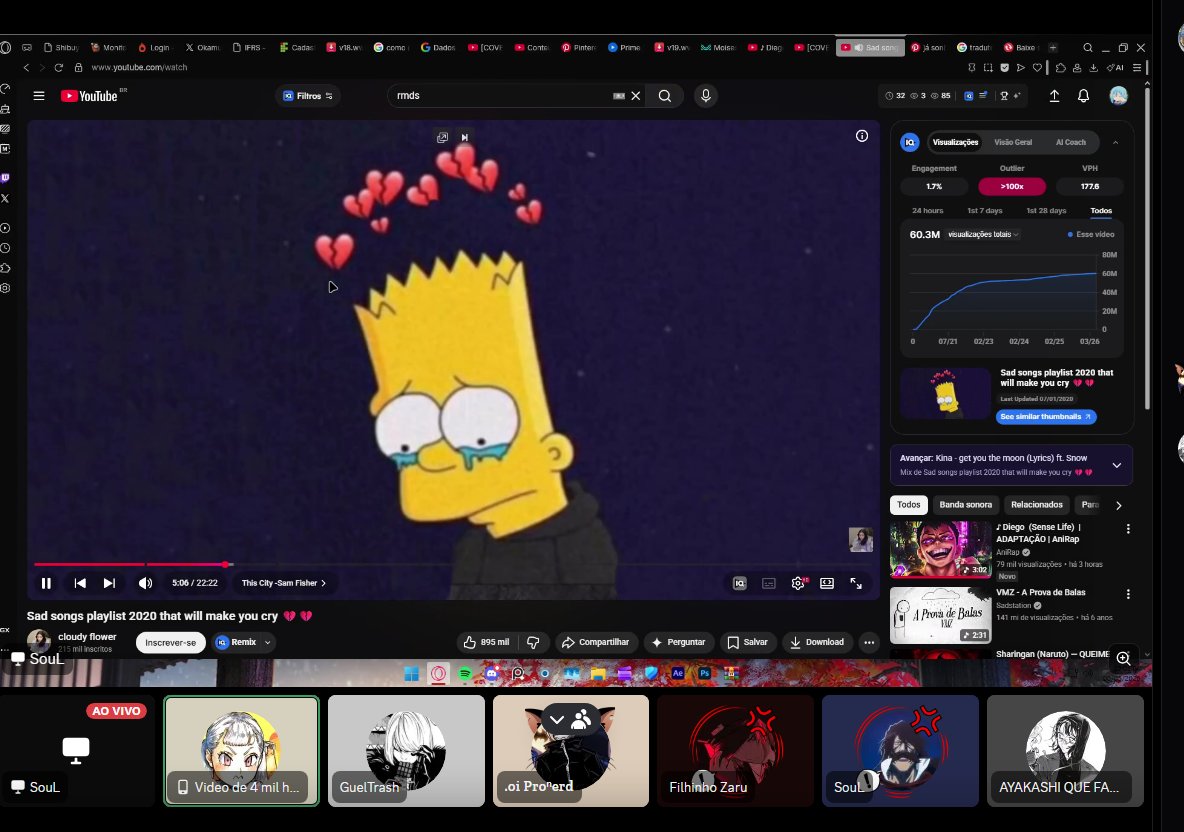Screen dimensions: 1184x832
Task: Select the 1st 7 days range
Action: 985,211
